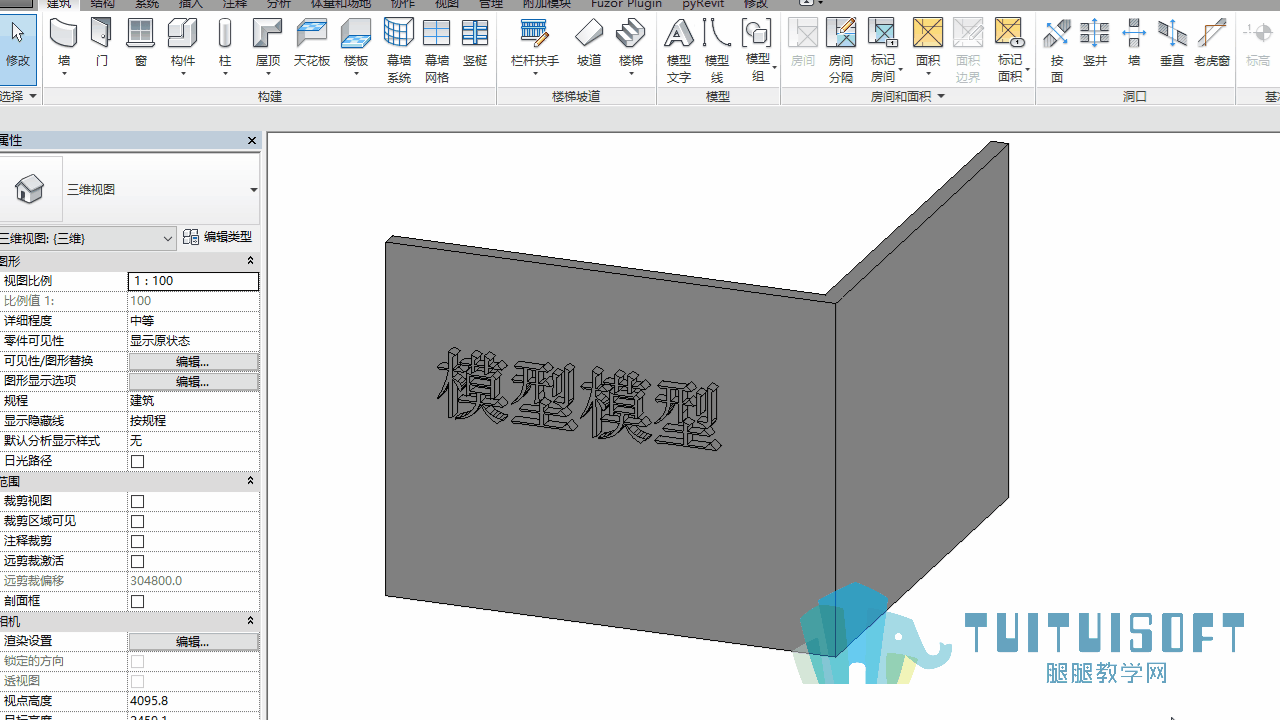Image resolution: width=1280 pixels, height=720 pixels.
Task: Choose the 幕墙网格 curtain grid tool
Action: pyautogui.click(x=437, y=50)
